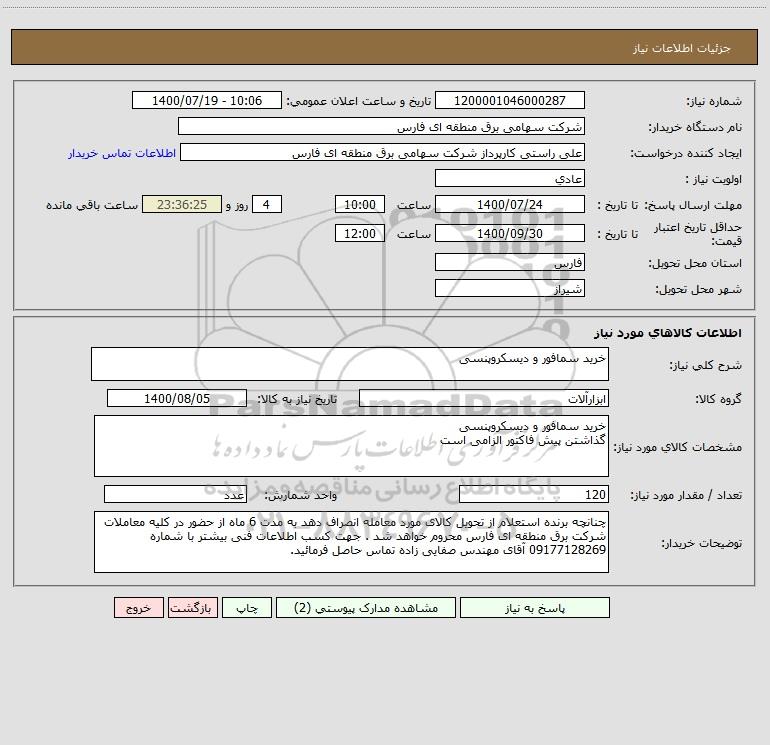The height and width of the screenshot is (745, 770).
Task: Click the بازگشت back button
Action: click(192, 607)
